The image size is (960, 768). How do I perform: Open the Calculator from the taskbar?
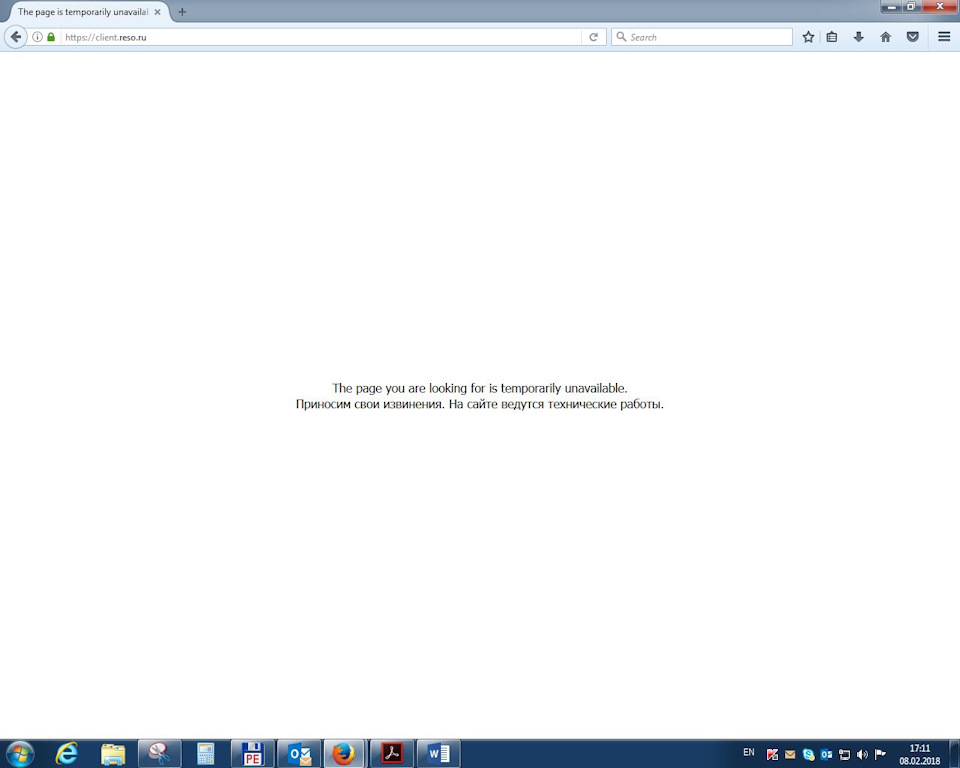coord(206,753)
